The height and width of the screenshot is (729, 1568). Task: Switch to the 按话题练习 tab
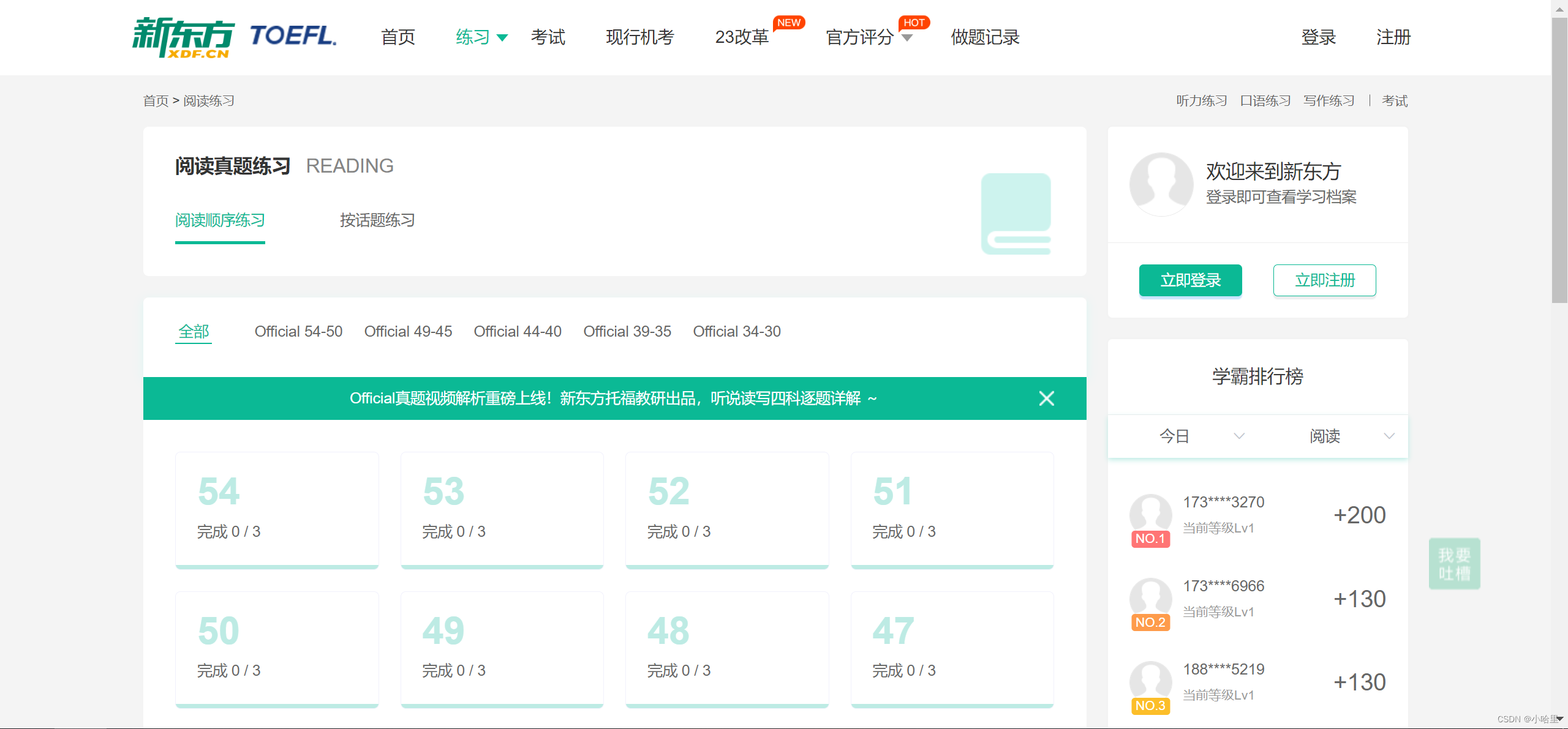pos(377,220)
